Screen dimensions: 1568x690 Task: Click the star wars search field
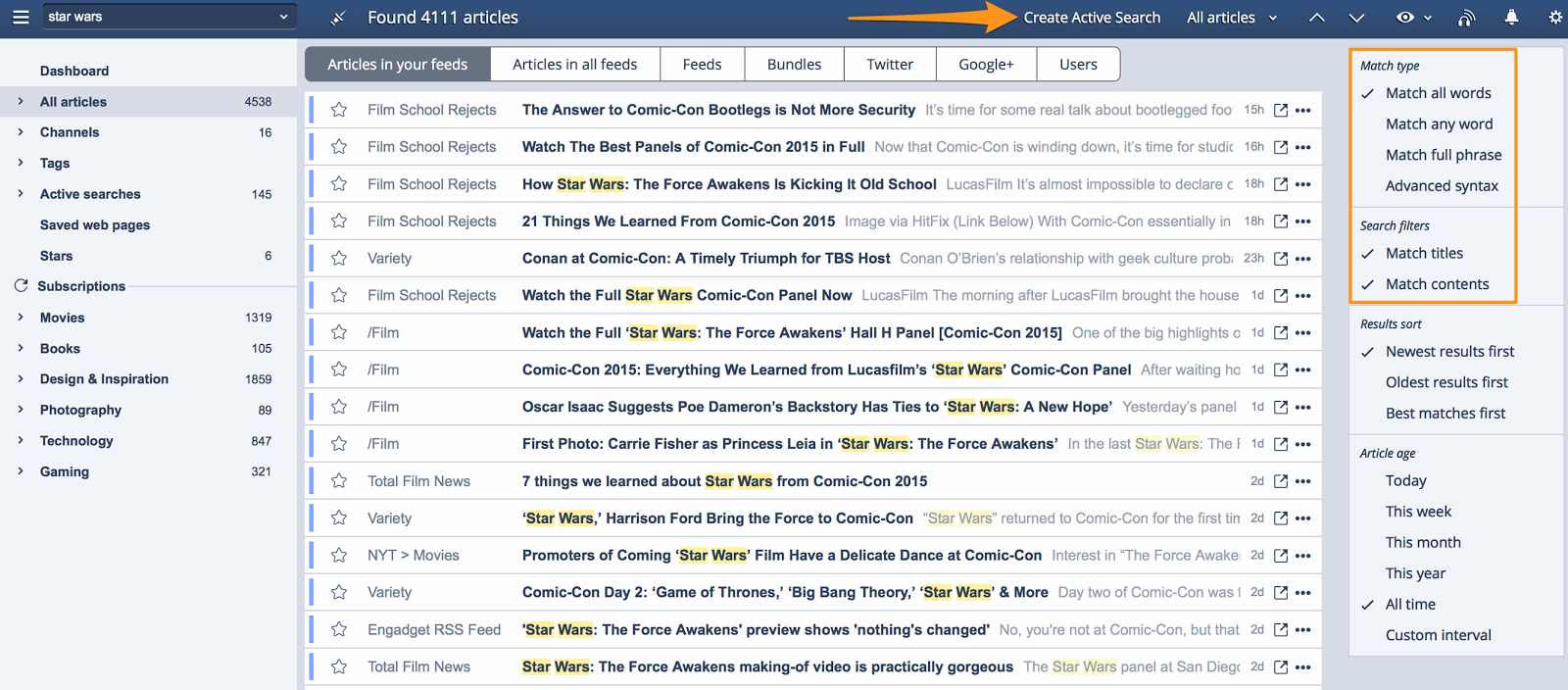[x=169, y=17]
